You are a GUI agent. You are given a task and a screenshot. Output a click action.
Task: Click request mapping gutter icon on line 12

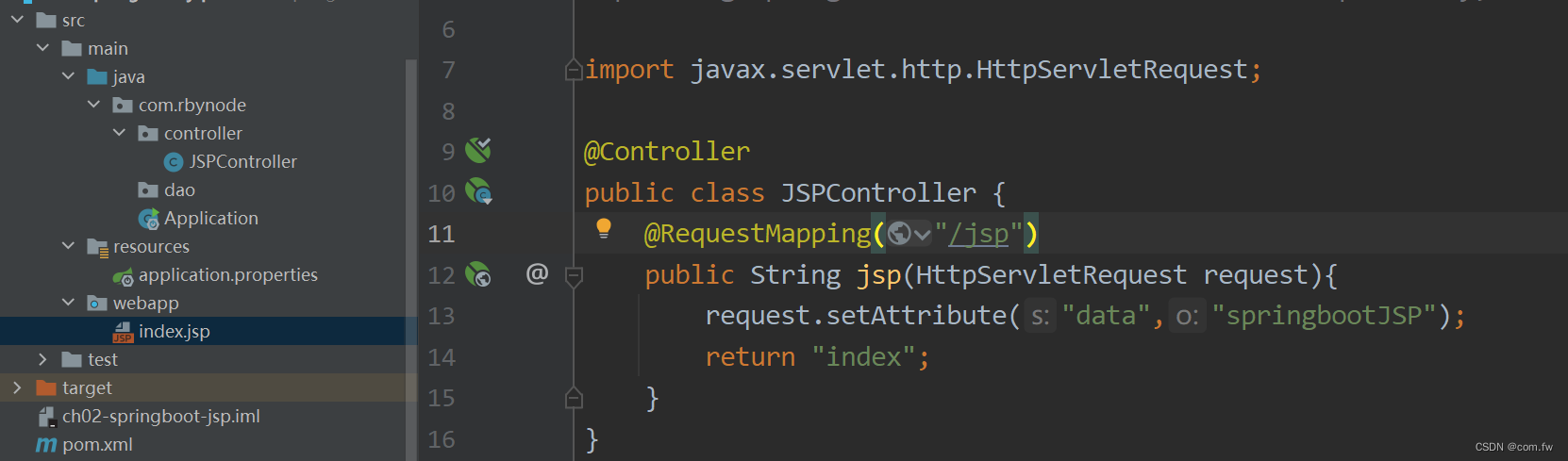click(x=478, y=274)
